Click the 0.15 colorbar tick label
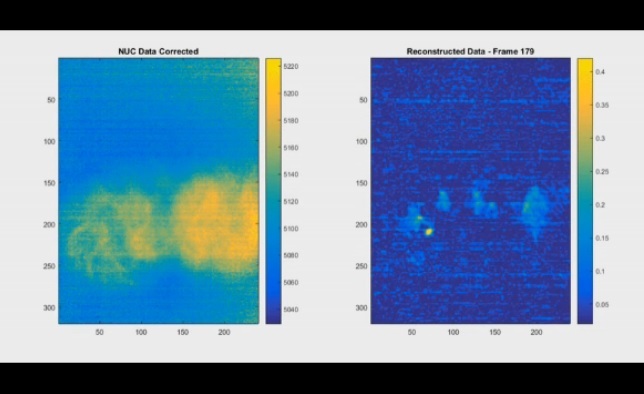Image resolution: width=644 pixels, height=394 pixels. (x=602, y=238)
